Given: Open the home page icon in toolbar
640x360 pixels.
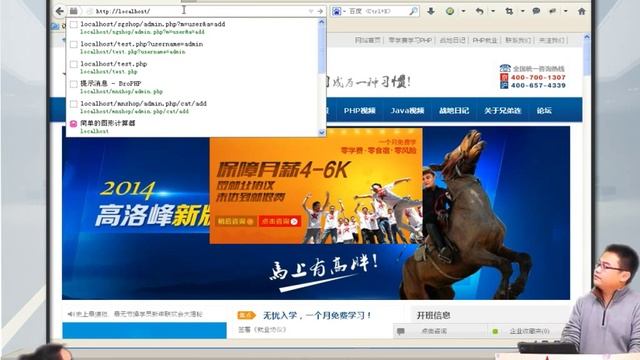Looking at the screenshot, I should tap(582, 11).
